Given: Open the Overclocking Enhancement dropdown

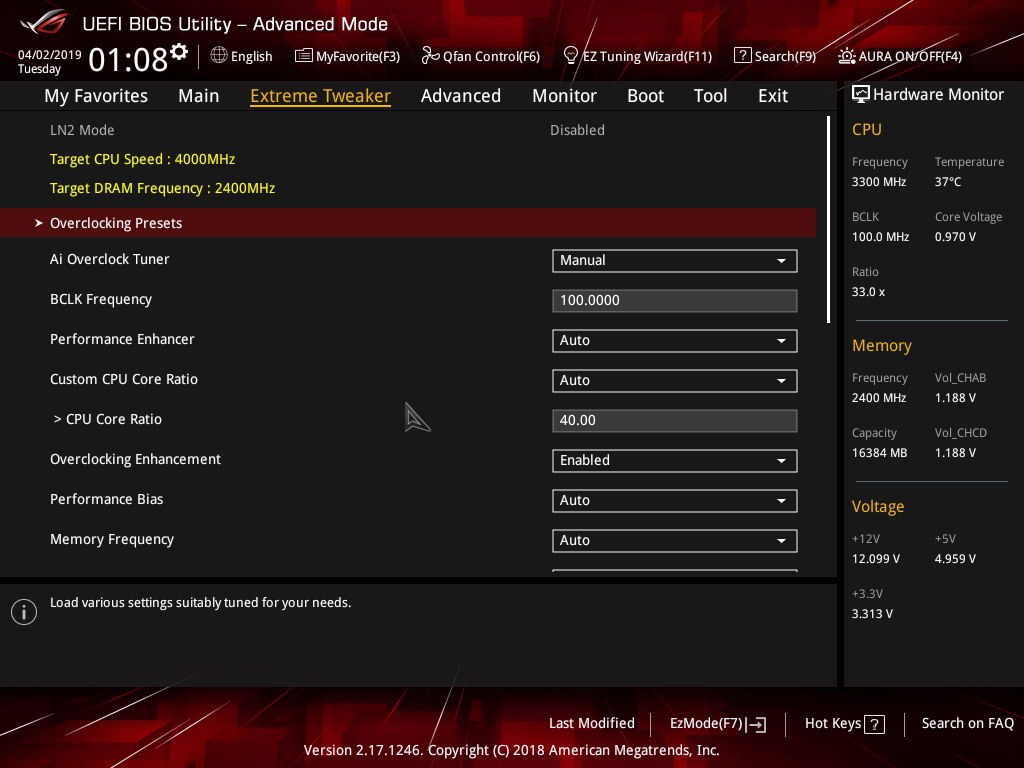Looking at the screenshot, I should pyautogui.click(x=675, y=460).
